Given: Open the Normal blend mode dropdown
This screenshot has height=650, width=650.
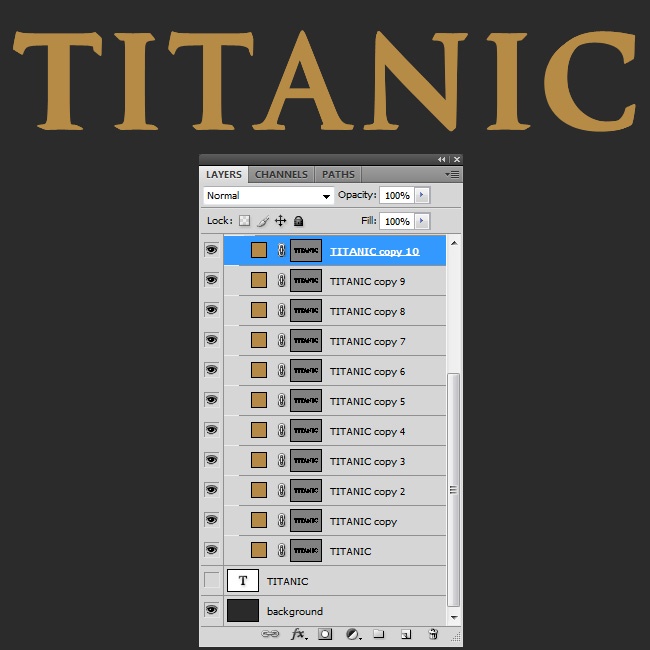Looking at the screenshot, I should click(269, 196).
